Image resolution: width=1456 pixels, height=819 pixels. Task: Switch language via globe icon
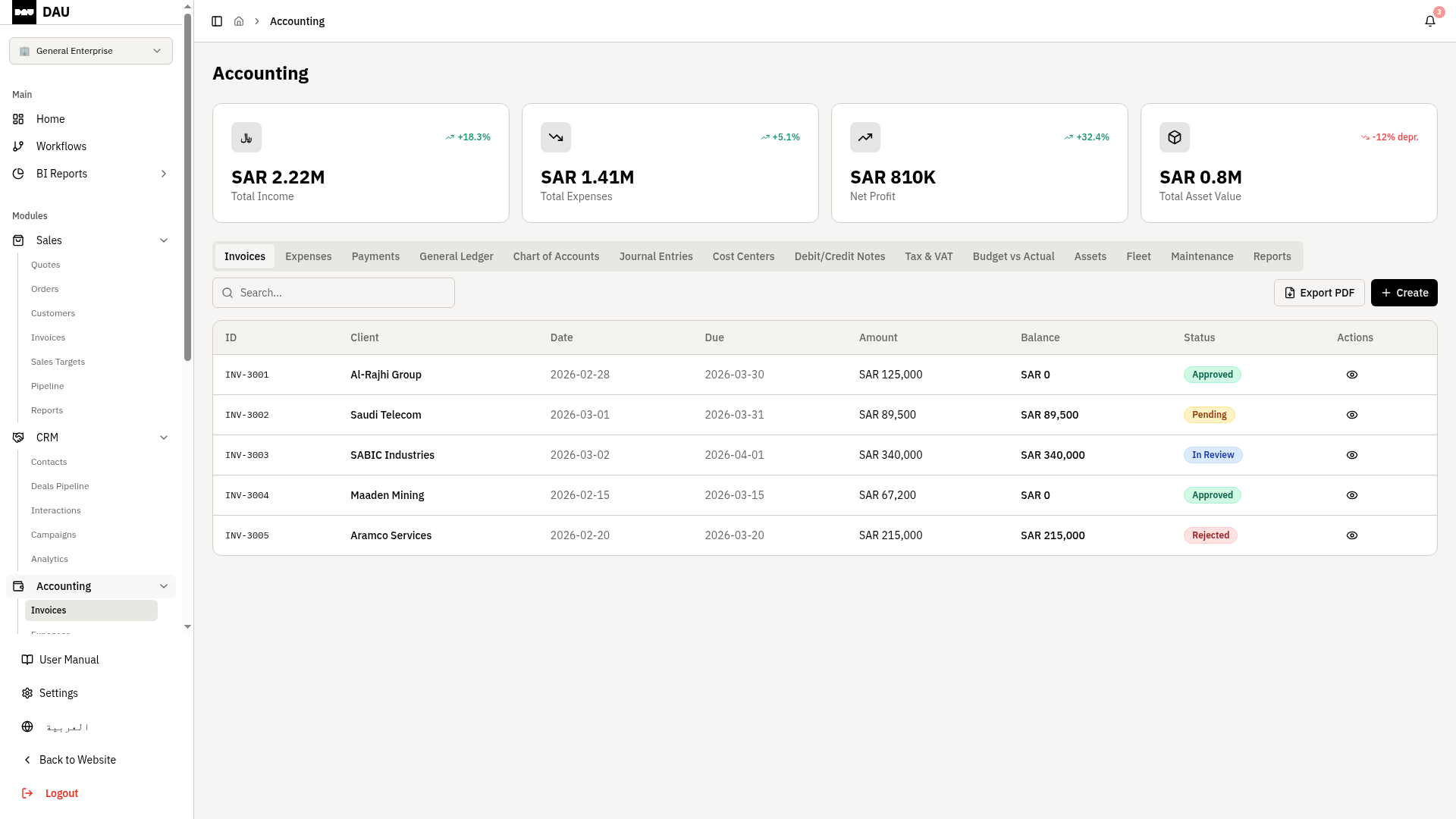pyautogui.click(x=27, y=726)
